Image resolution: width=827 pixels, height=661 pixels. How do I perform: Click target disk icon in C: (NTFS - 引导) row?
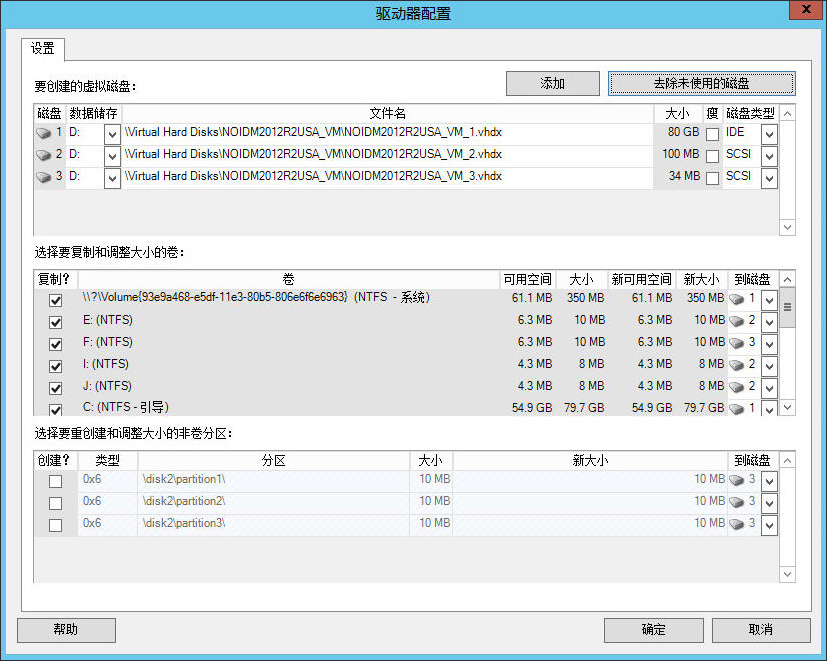tap(738, 408)
